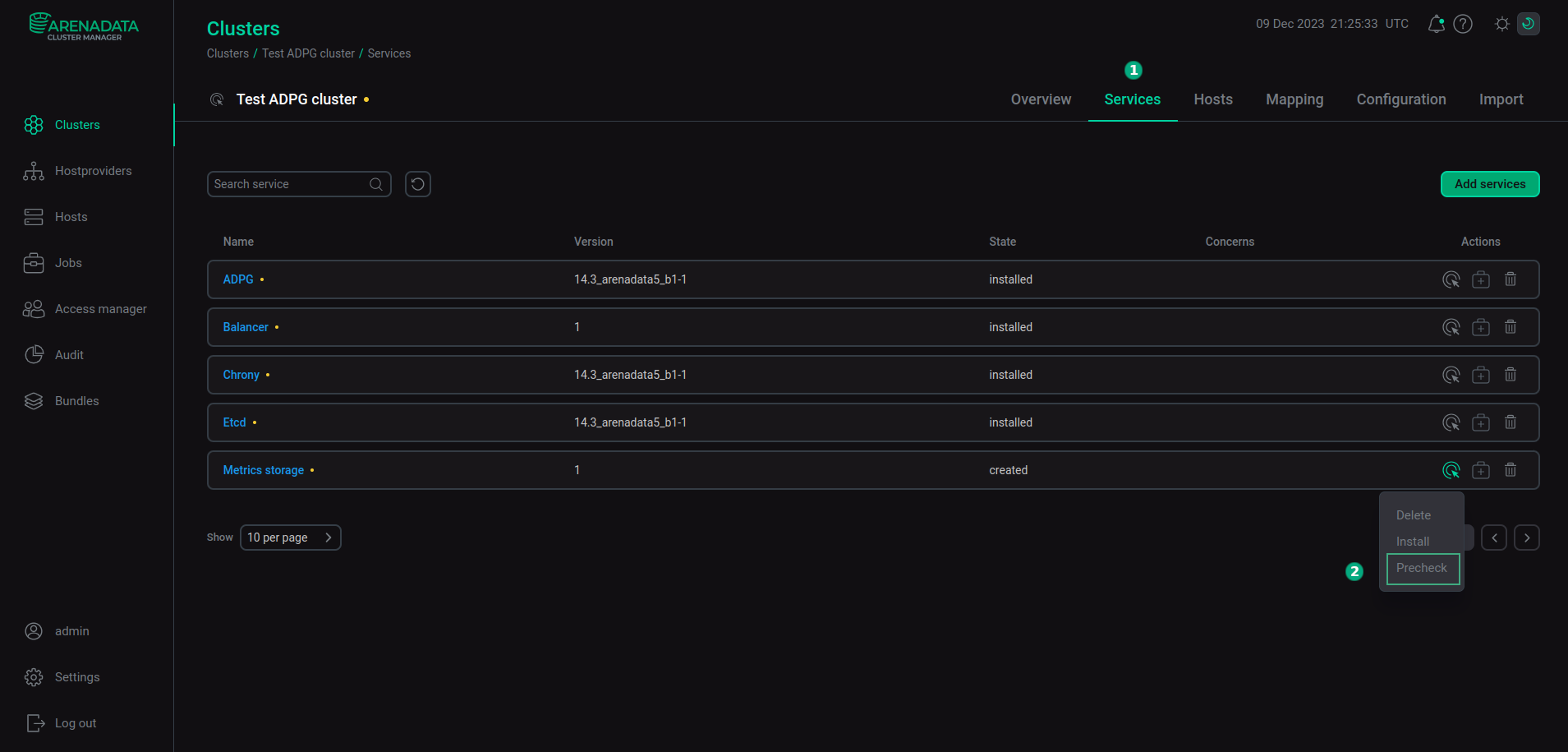Click the Name column header

point(238,242)
